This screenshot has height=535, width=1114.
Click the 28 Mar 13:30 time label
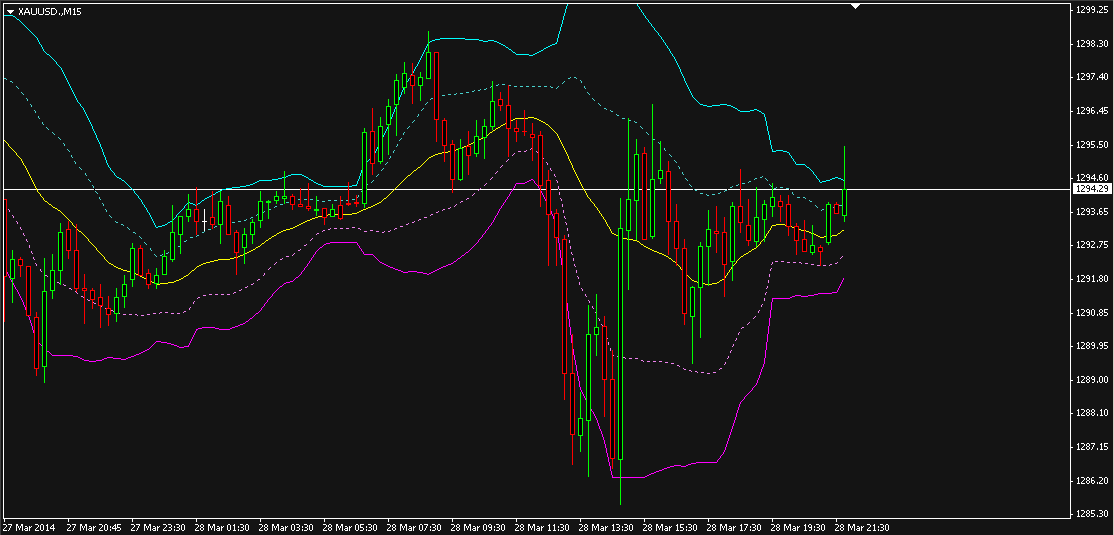pyautogui.click(x=605, y=528)
